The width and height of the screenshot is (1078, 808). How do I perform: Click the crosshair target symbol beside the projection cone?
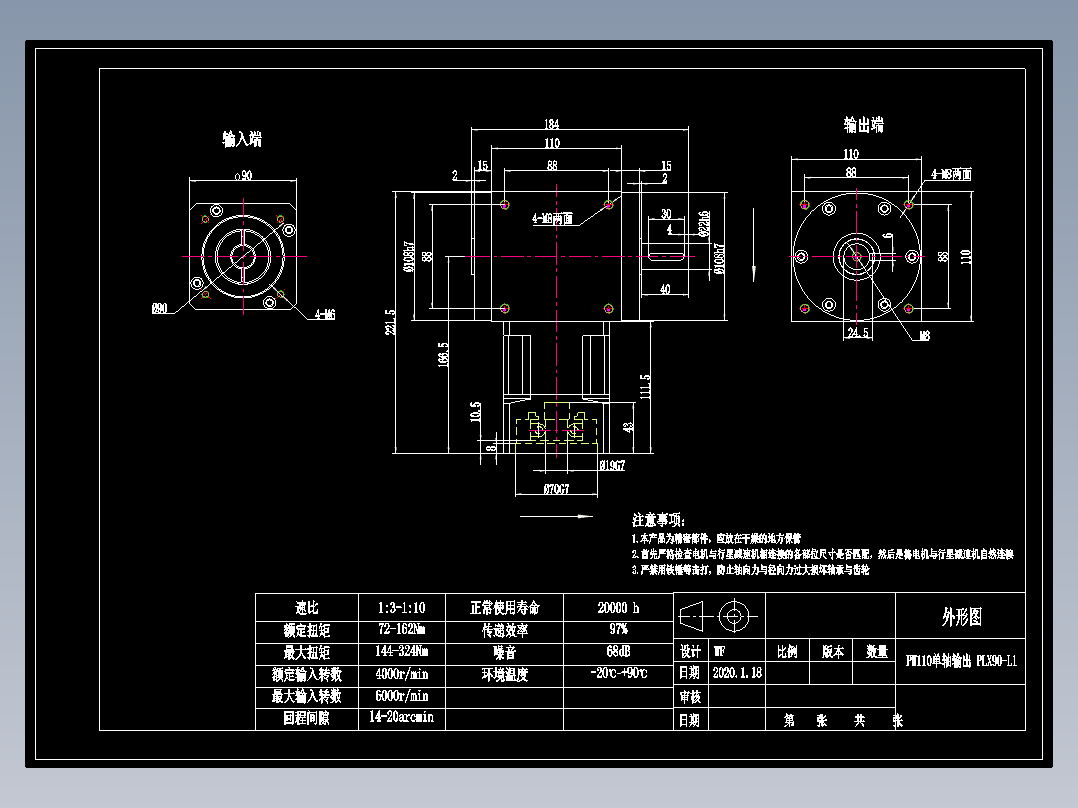point(733,616)
